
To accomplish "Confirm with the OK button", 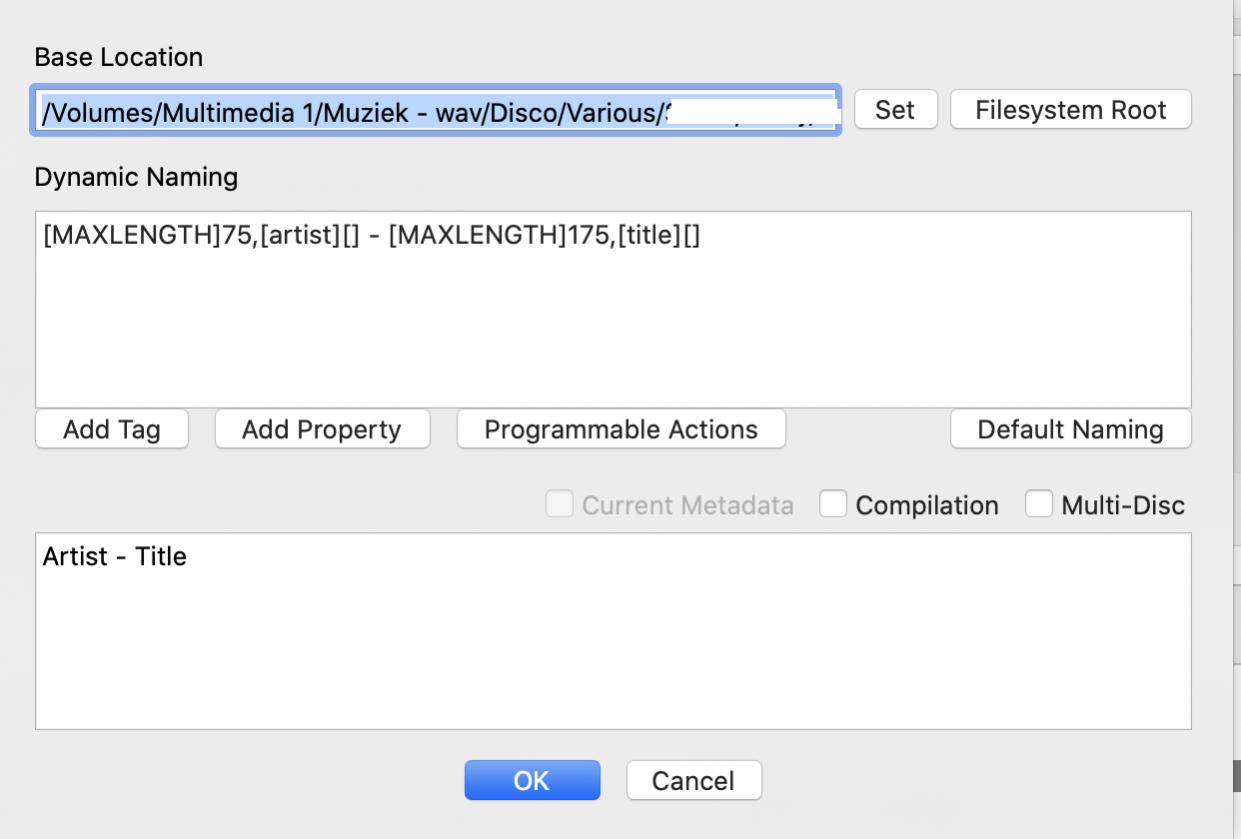I will [531, 780].
